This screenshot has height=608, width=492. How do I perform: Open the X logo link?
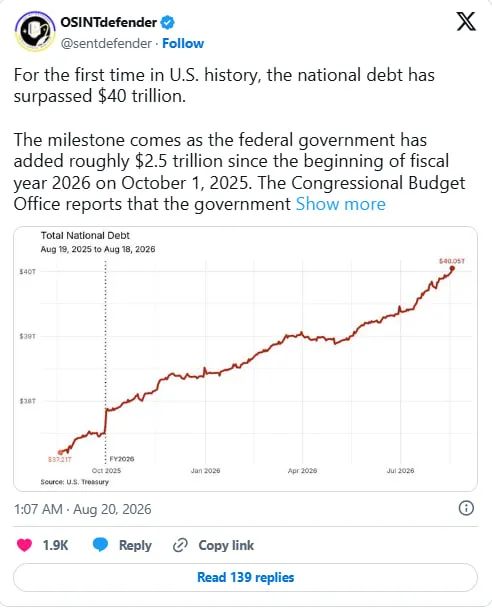click(466, 21)
